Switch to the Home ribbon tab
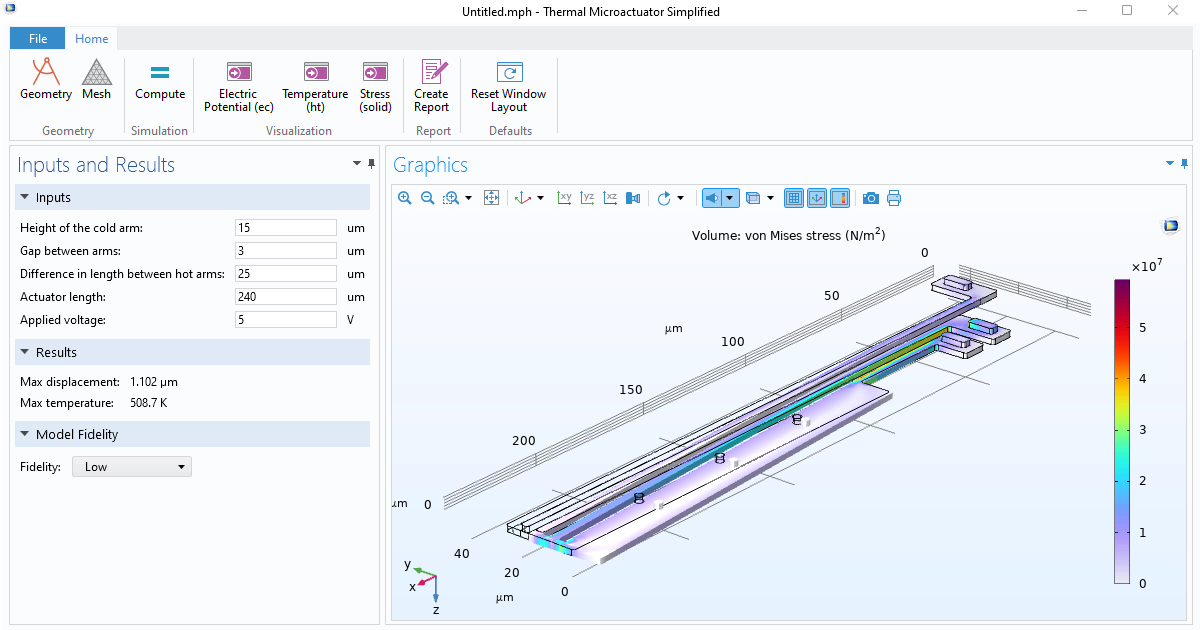Image resolution: width=1200 pixels, height=630 pixels. 92,38
